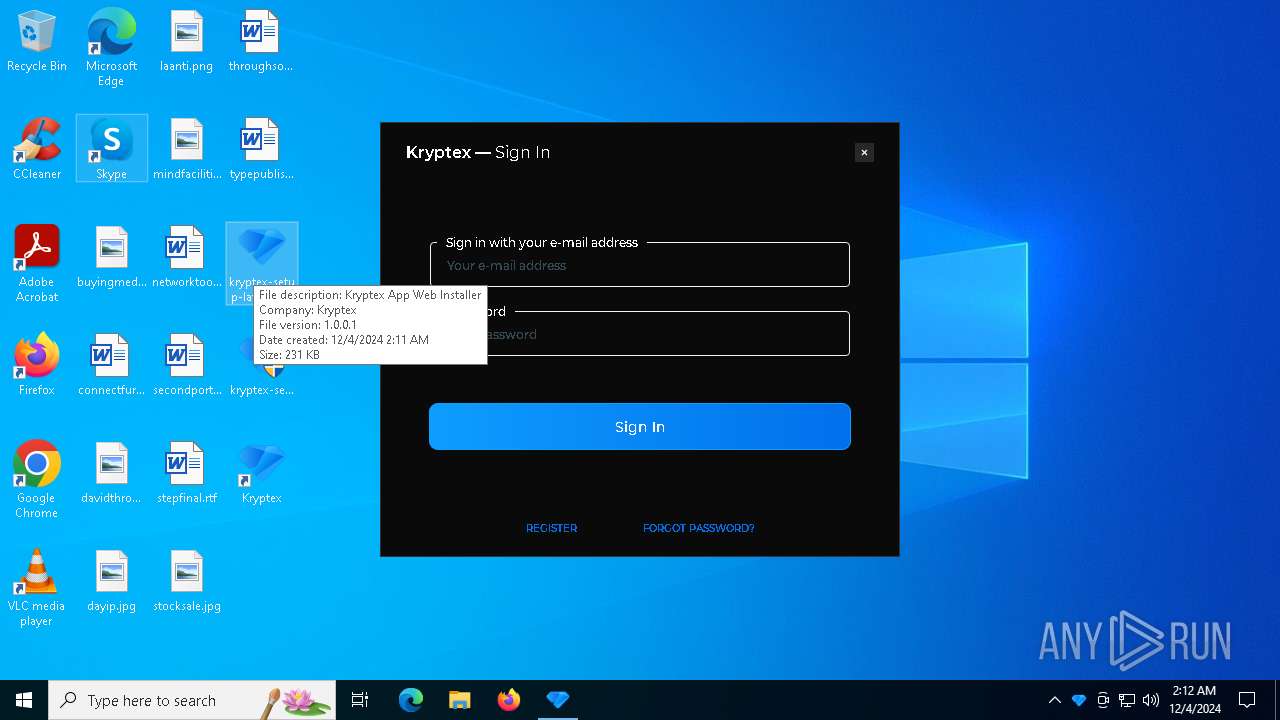Screen dimensions: 1280x720
Task: Select the kryptex-se... file icon
Action: [x=262, y=377]
